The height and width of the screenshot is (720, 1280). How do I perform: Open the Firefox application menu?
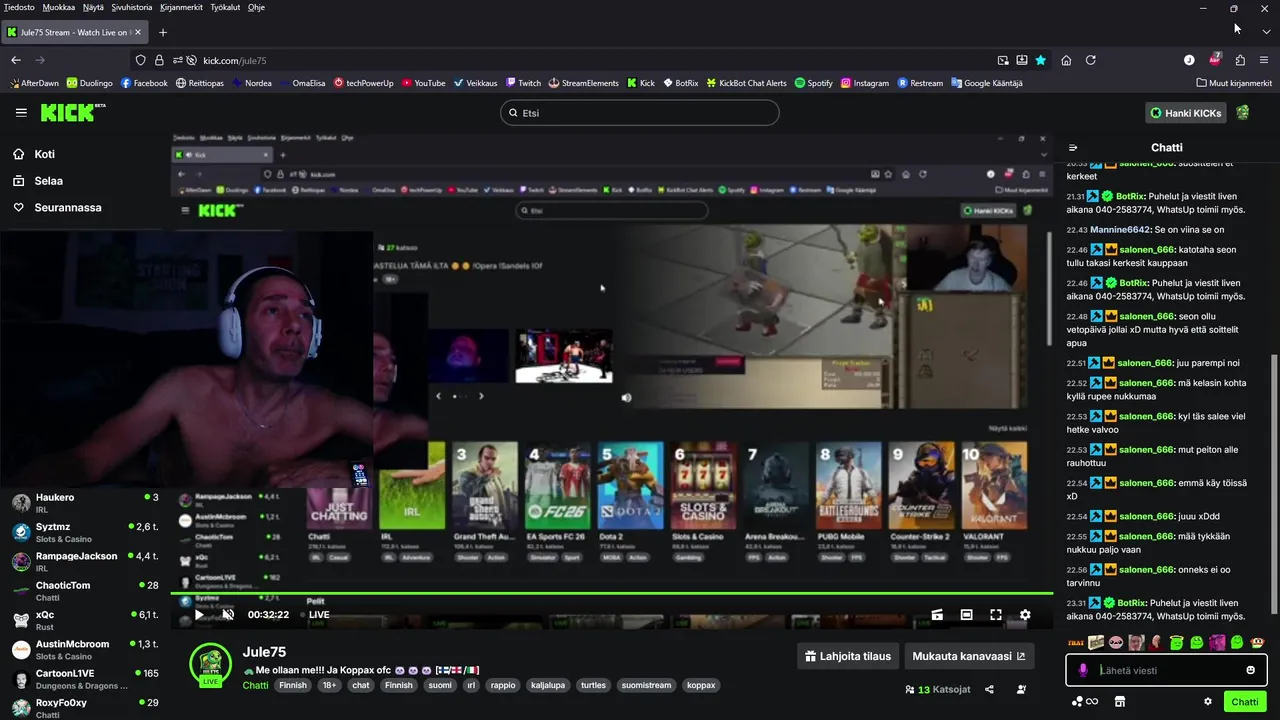(x=1265, y=60)
